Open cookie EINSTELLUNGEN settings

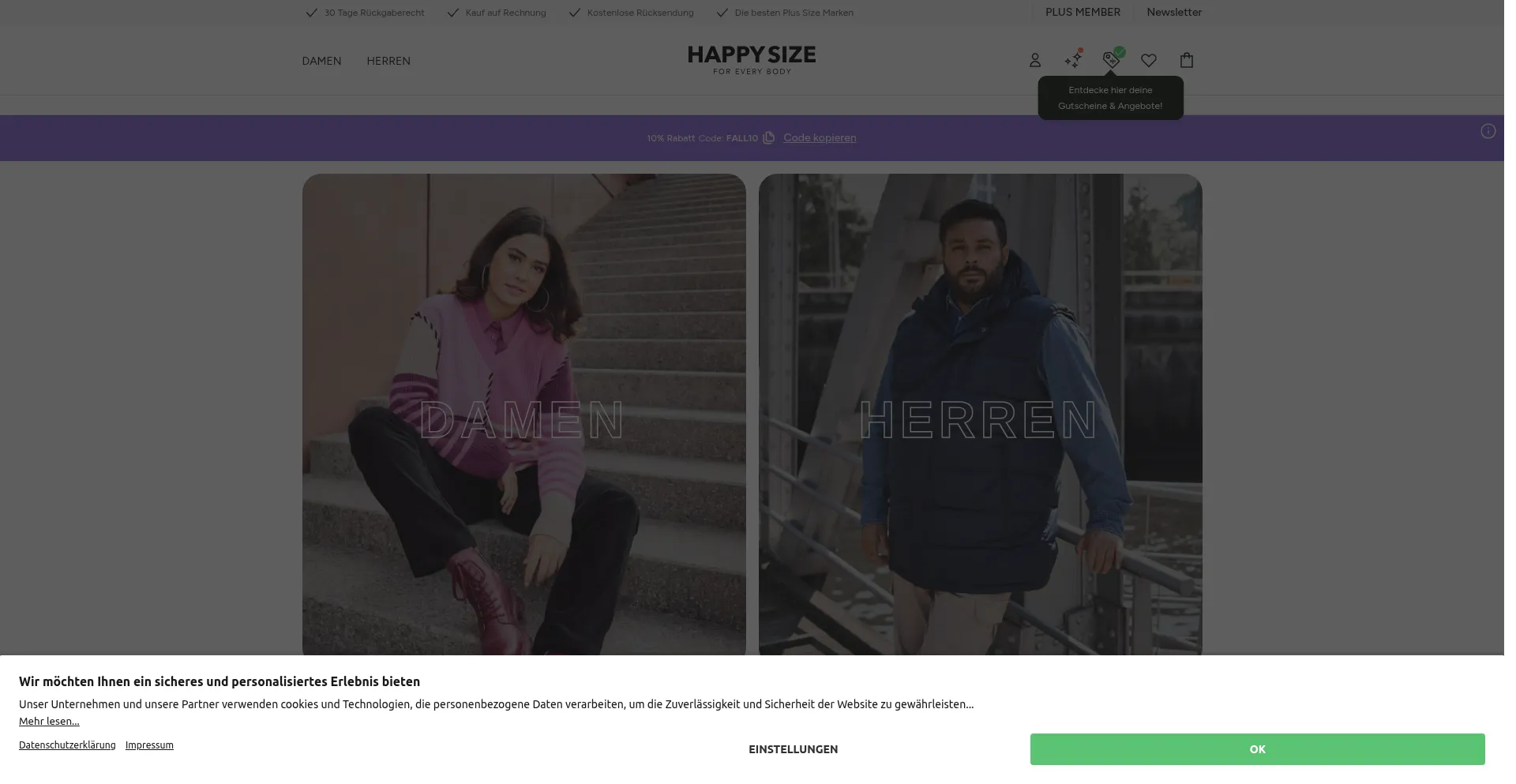[x=793, y=749]
